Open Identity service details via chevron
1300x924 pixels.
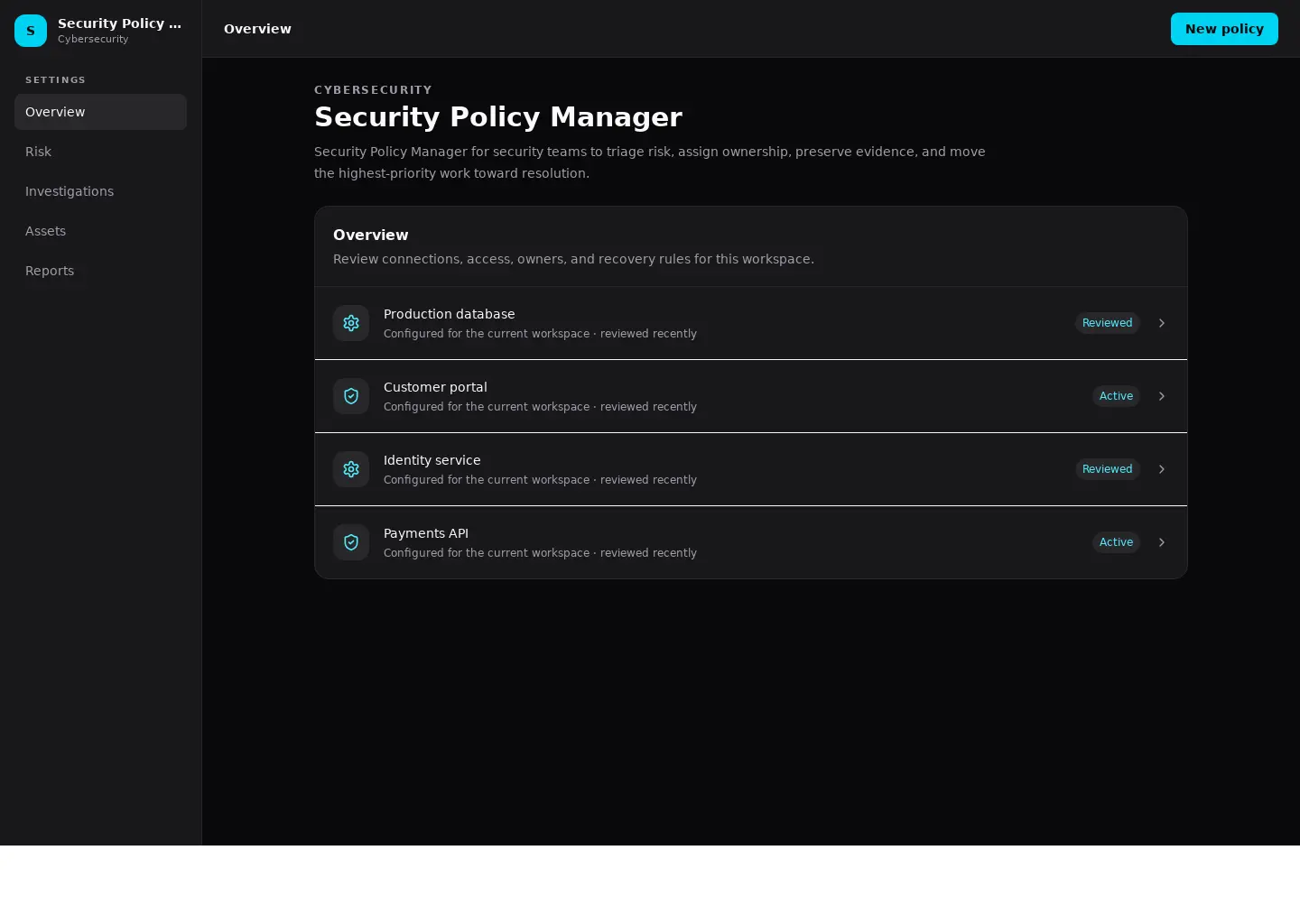(1162, 469)
